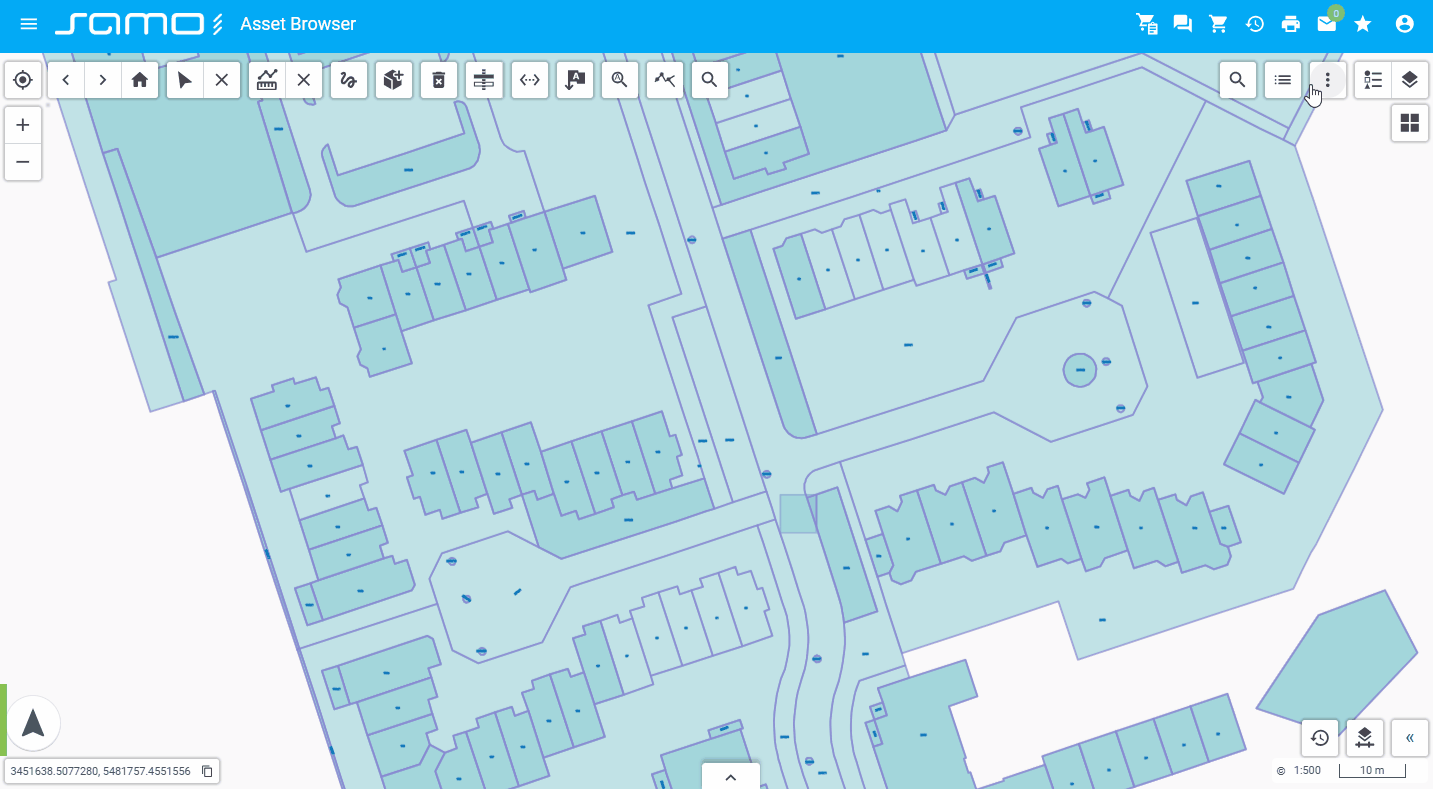Clear selection with X beside arrow tool

tap(222, 80)
